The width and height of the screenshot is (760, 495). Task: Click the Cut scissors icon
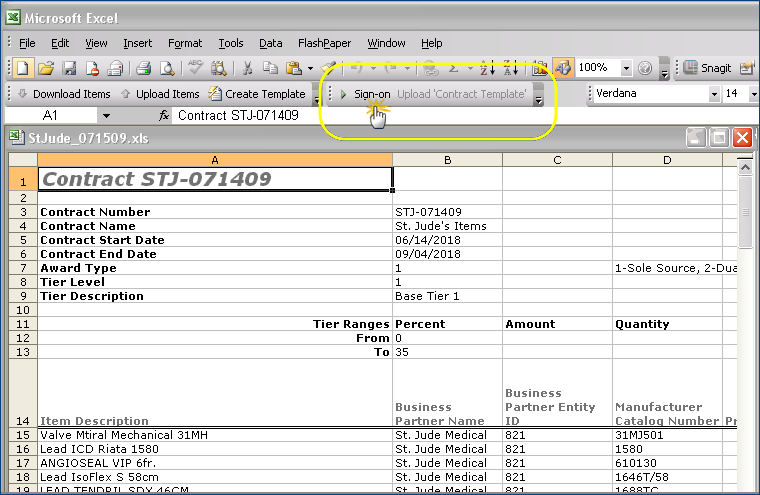(247, 68)
